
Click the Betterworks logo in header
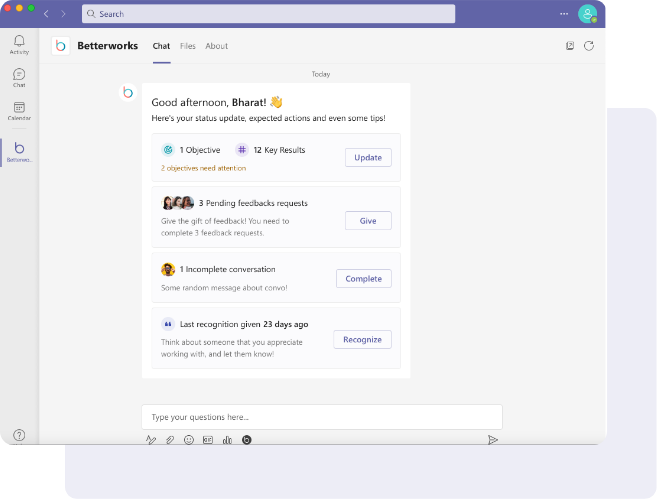pyautogui.click(x=61, y=46)
